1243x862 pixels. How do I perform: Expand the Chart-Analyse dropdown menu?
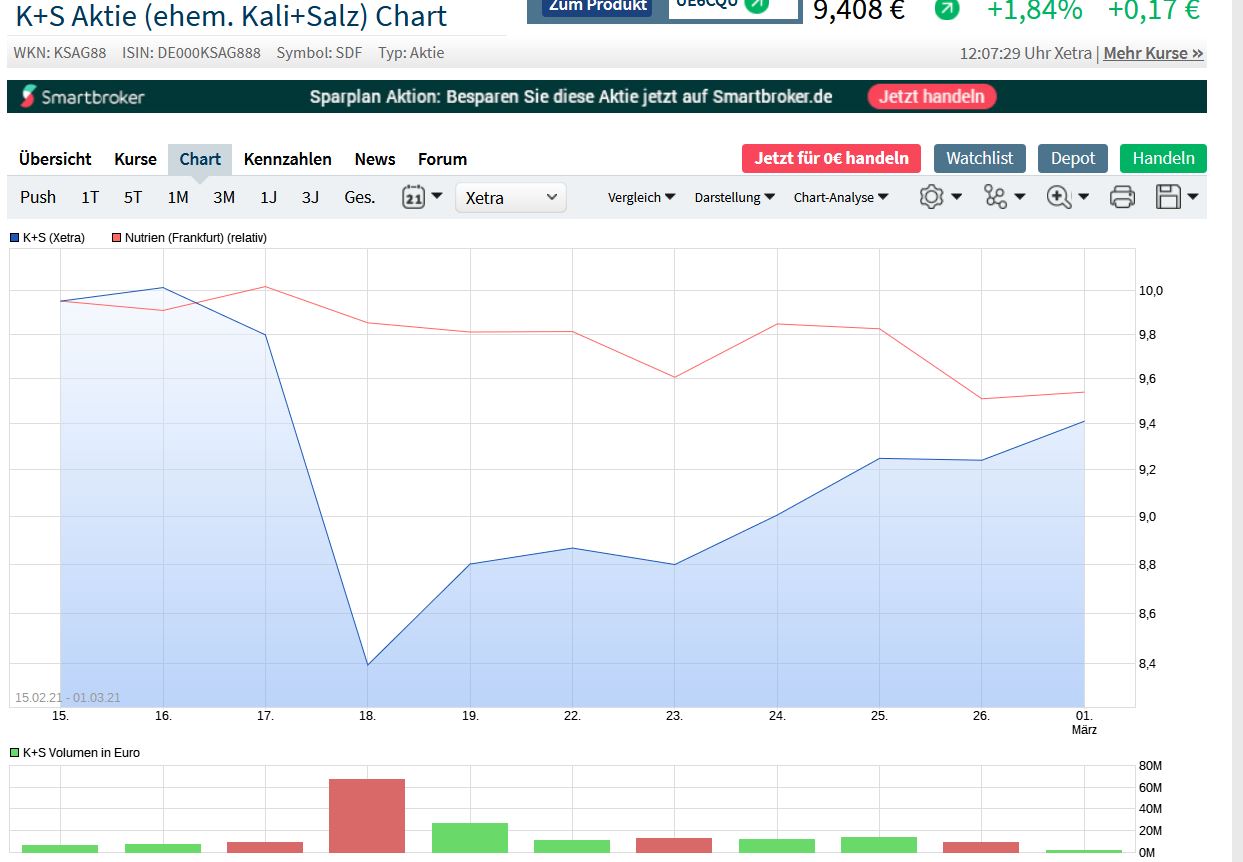tap(841, 197)
